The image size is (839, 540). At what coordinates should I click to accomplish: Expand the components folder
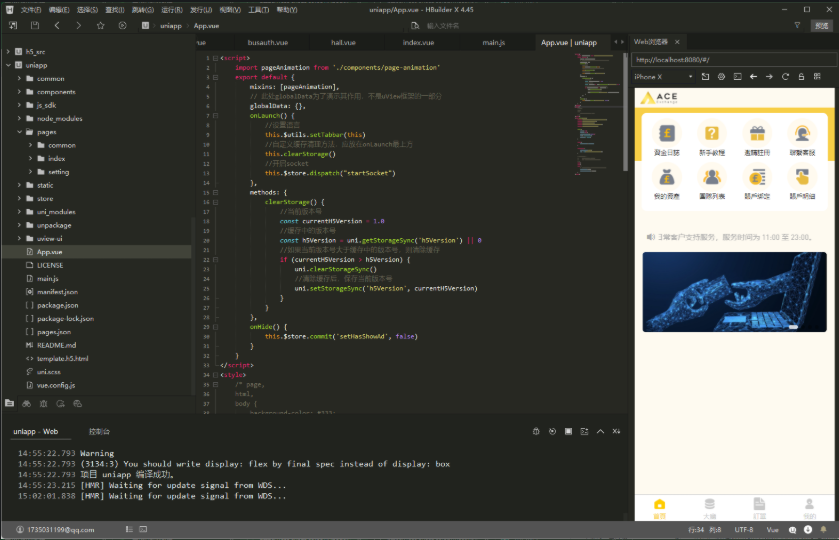point(19,92)
